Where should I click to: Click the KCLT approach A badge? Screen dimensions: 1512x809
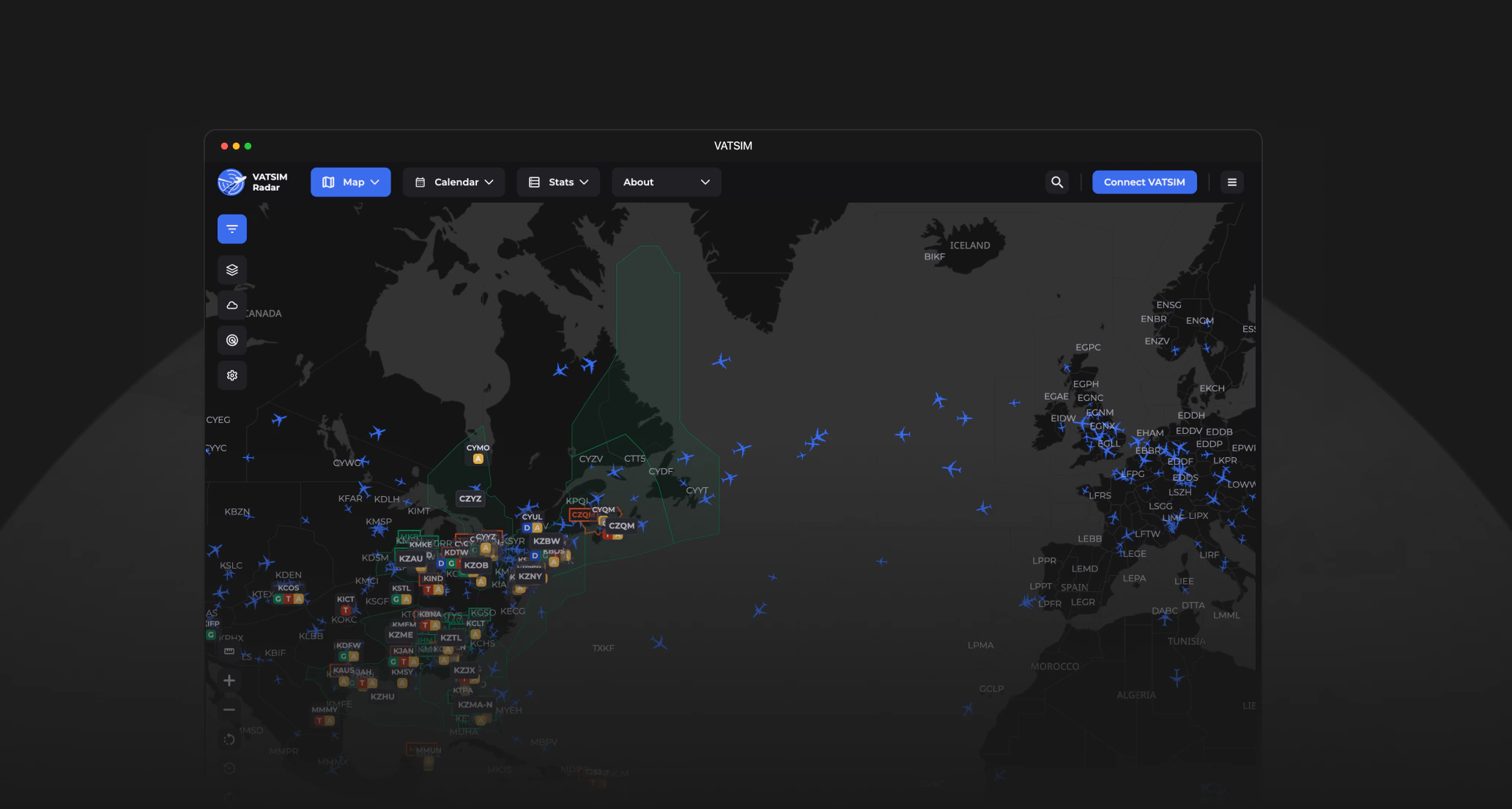tap(475, 635)
